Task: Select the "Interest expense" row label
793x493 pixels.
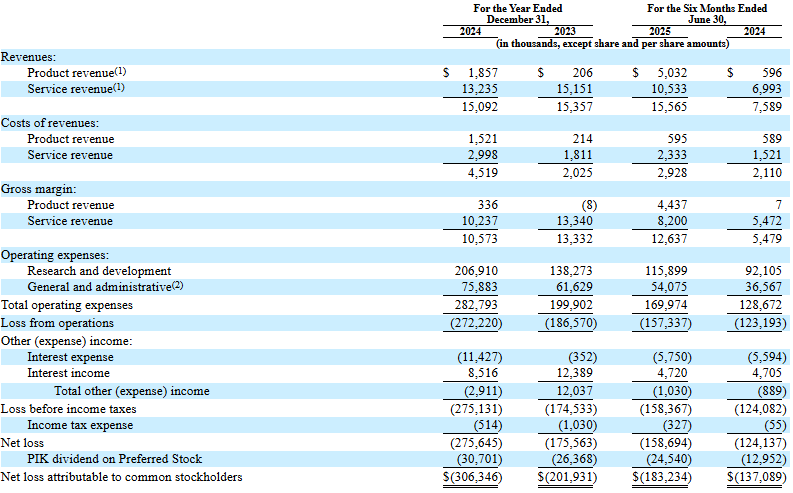Action: point(70,357)
